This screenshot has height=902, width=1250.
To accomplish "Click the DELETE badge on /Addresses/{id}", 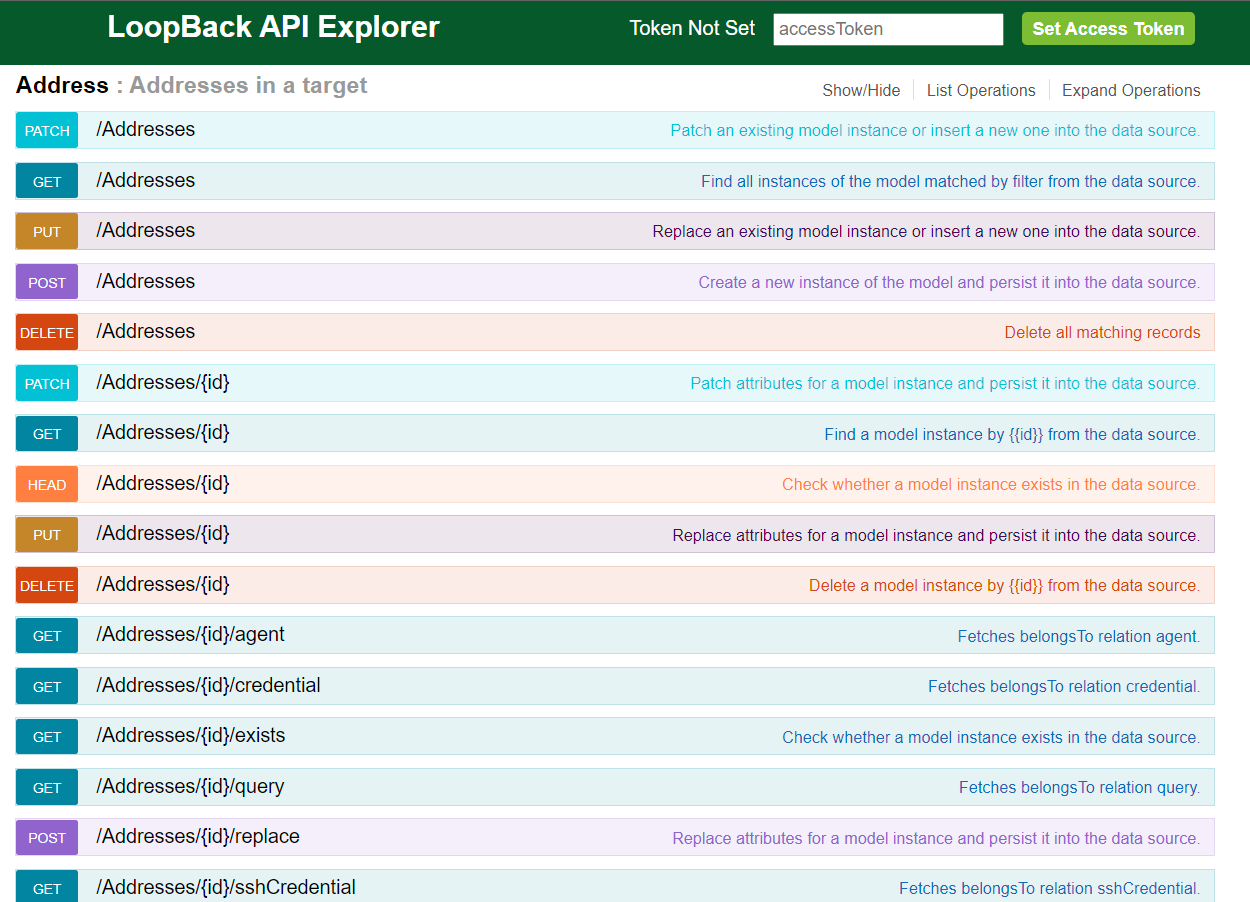I will click(x=46, y=585).
